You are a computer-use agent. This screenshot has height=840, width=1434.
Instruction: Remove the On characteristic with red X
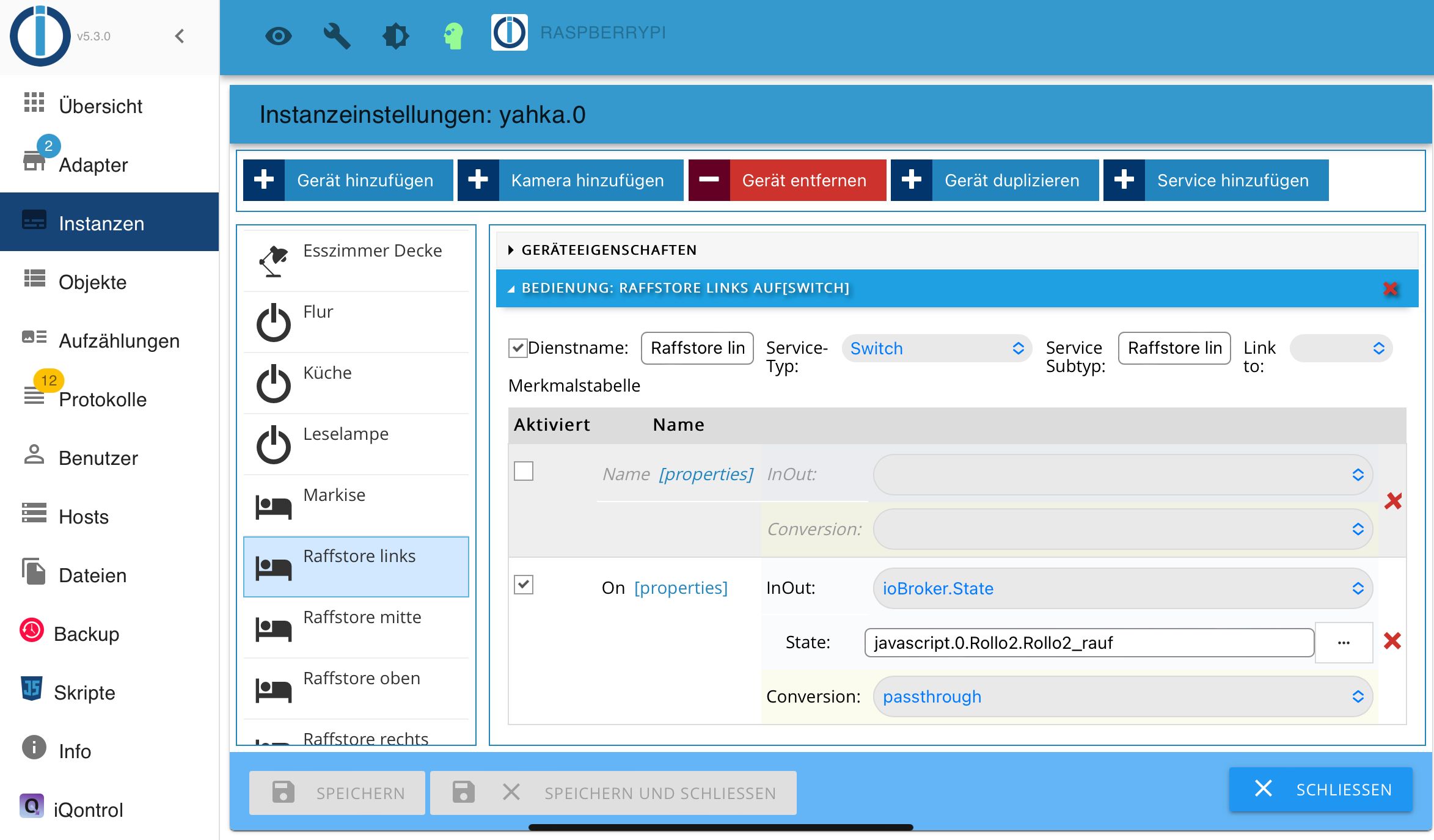pos(1392,641)
